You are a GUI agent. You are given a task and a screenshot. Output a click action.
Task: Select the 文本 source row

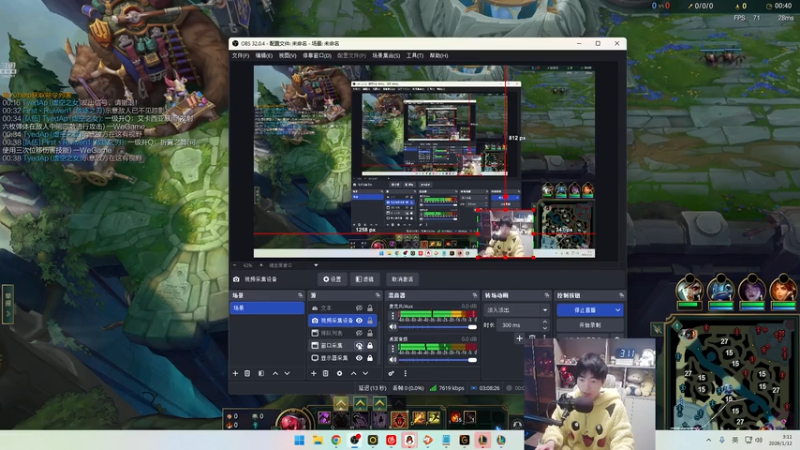point(343,308)
